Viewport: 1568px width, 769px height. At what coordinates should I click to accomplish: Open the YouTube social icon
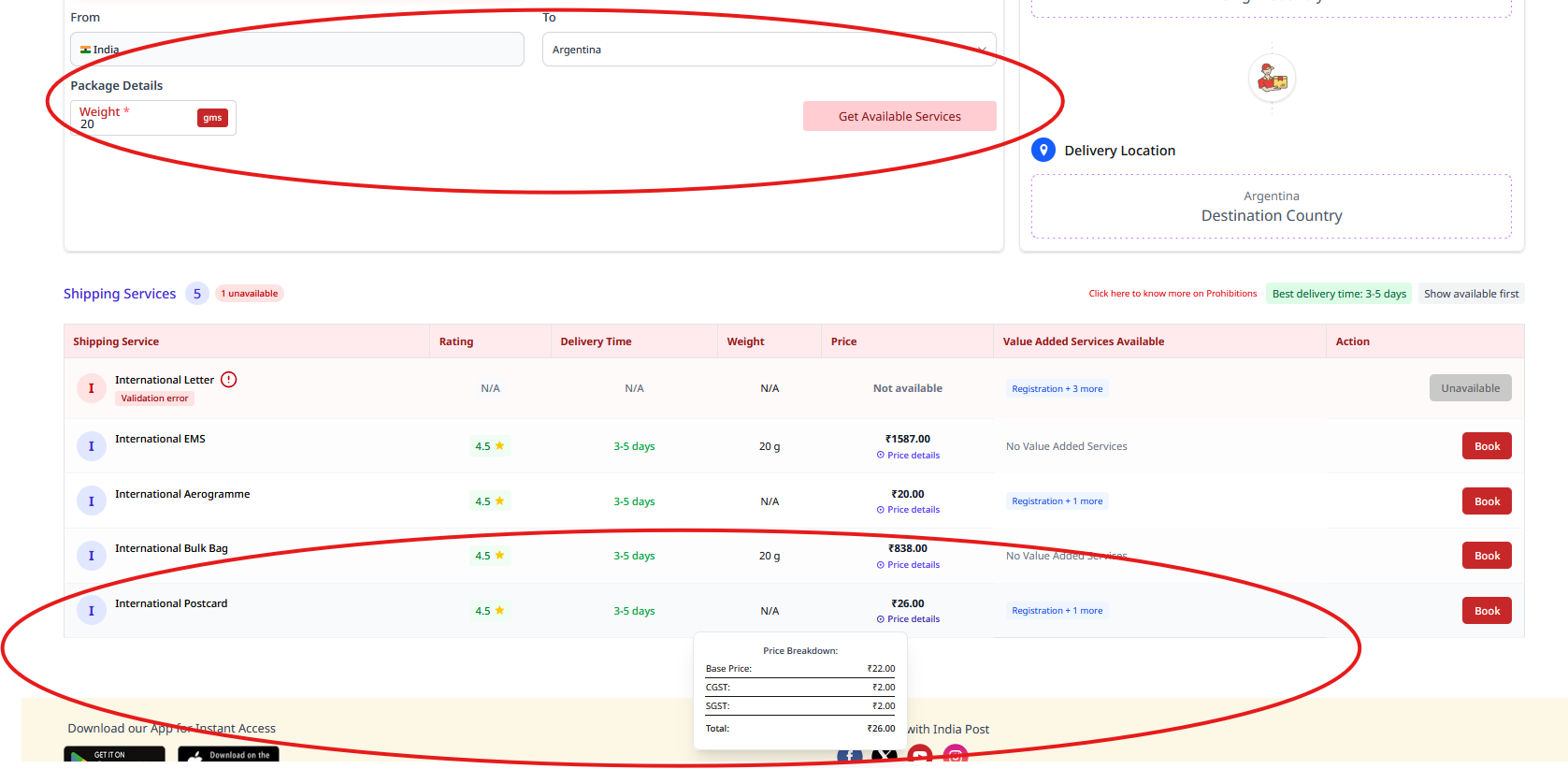920,756
